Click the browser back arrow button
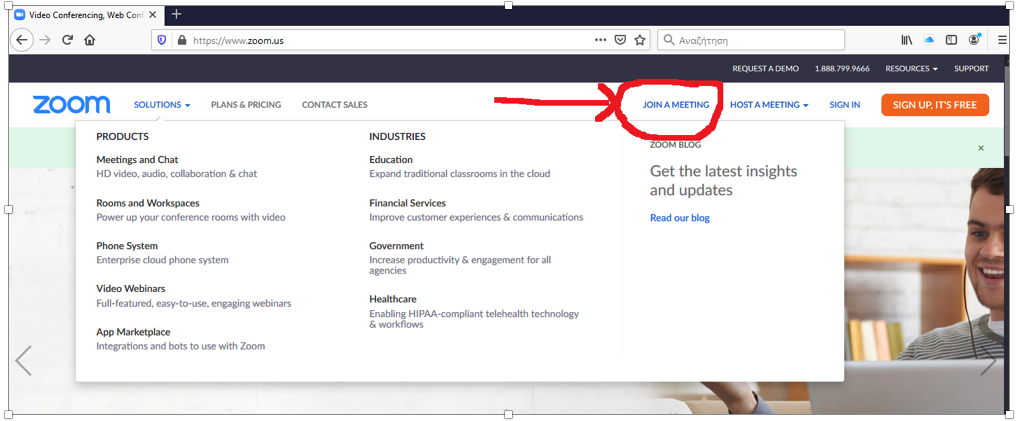This screenshot has height=421, width=1016. (22, 40)
